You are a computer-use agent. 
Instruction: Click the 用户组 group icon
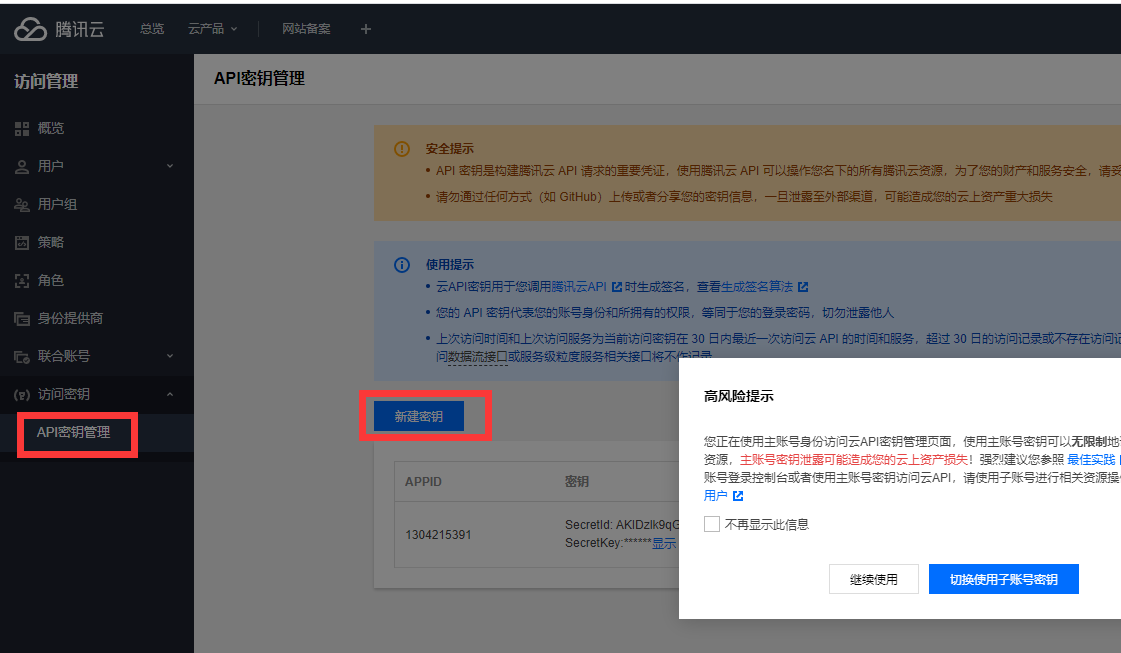tap(22, 205)
